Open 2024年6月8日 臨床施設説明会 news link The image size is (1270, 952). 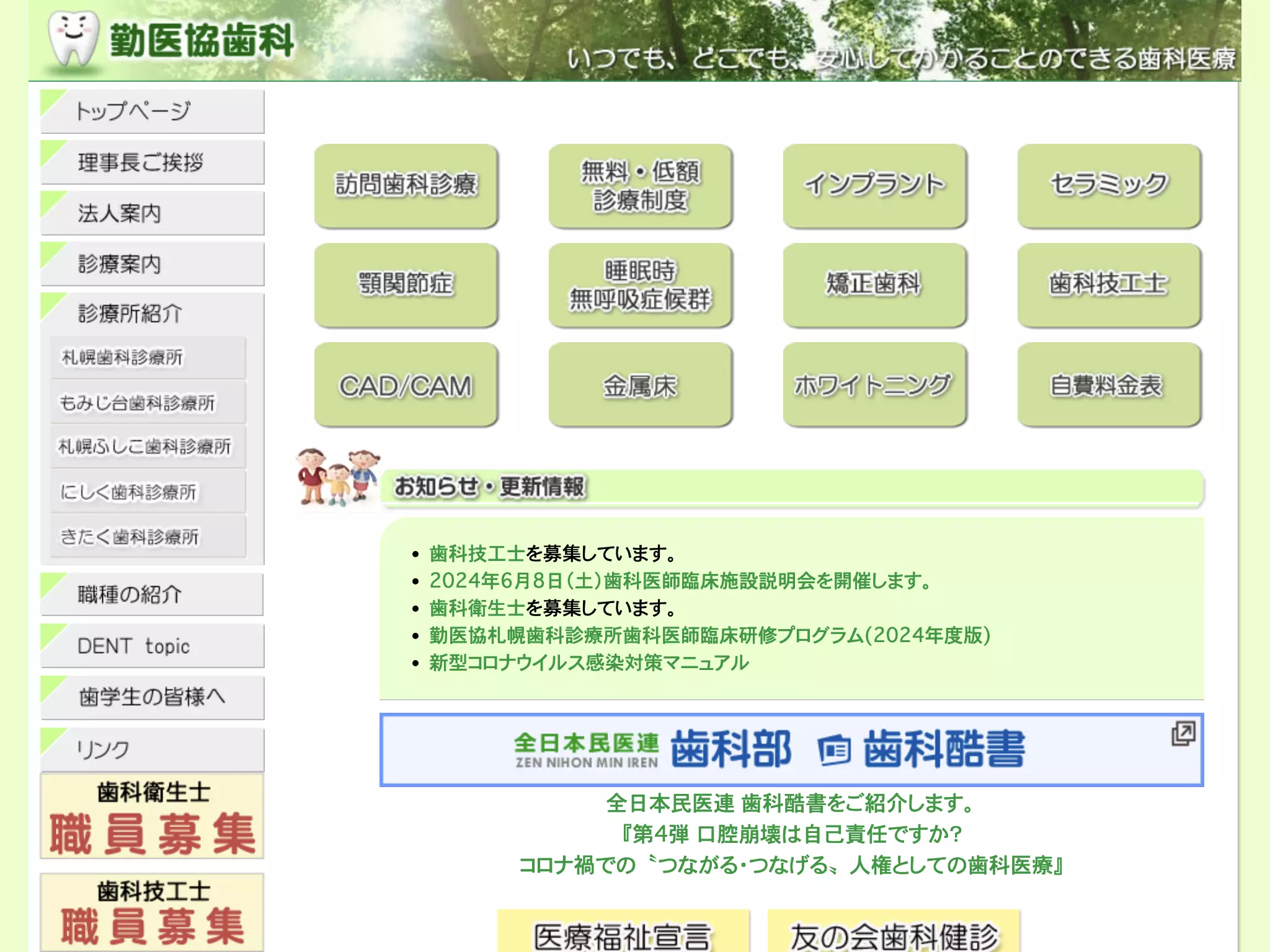point(680,581)
